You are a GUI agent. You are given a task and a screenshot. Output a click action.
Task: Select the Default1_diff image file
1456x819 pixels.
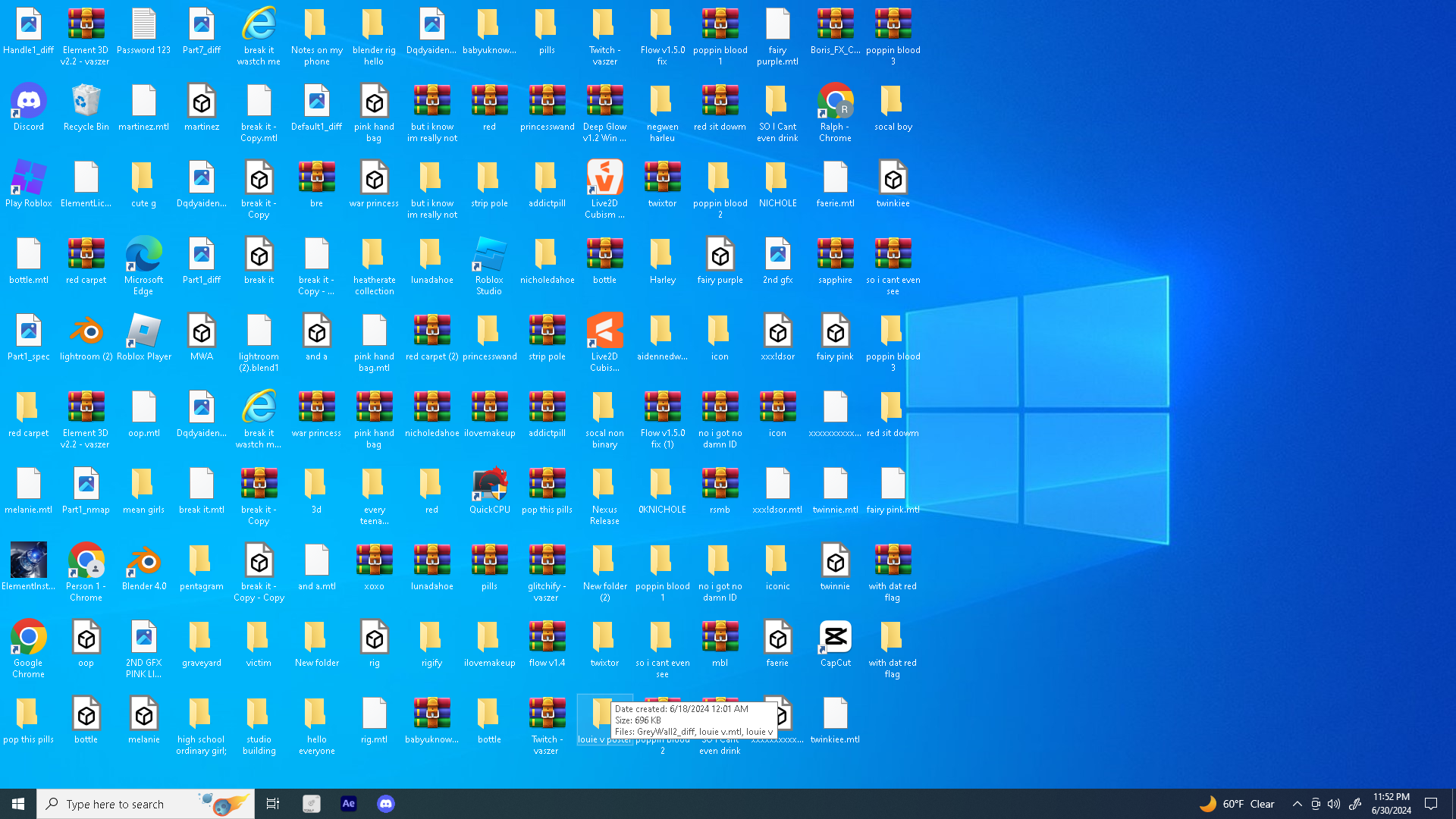[x=317, y=108]
